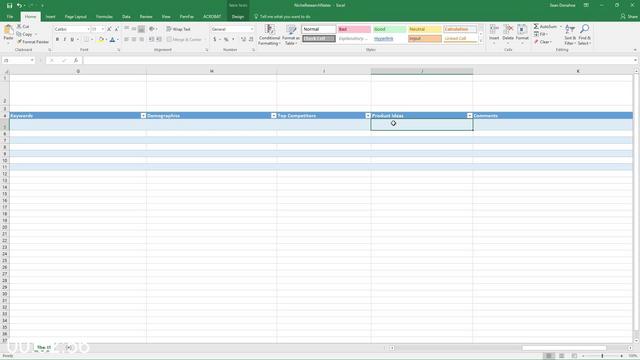Click the Orientation text-angle icon
The image size is (640, 360).
(x=152, y=29)
